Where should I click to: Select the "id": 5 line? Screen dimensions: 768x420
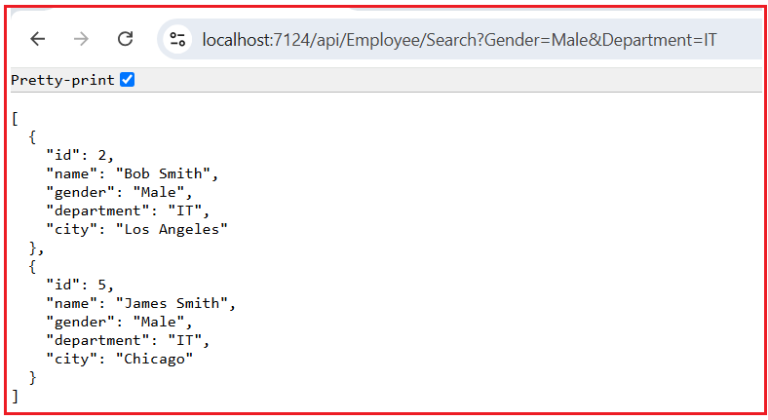click(x=80, y=285)
